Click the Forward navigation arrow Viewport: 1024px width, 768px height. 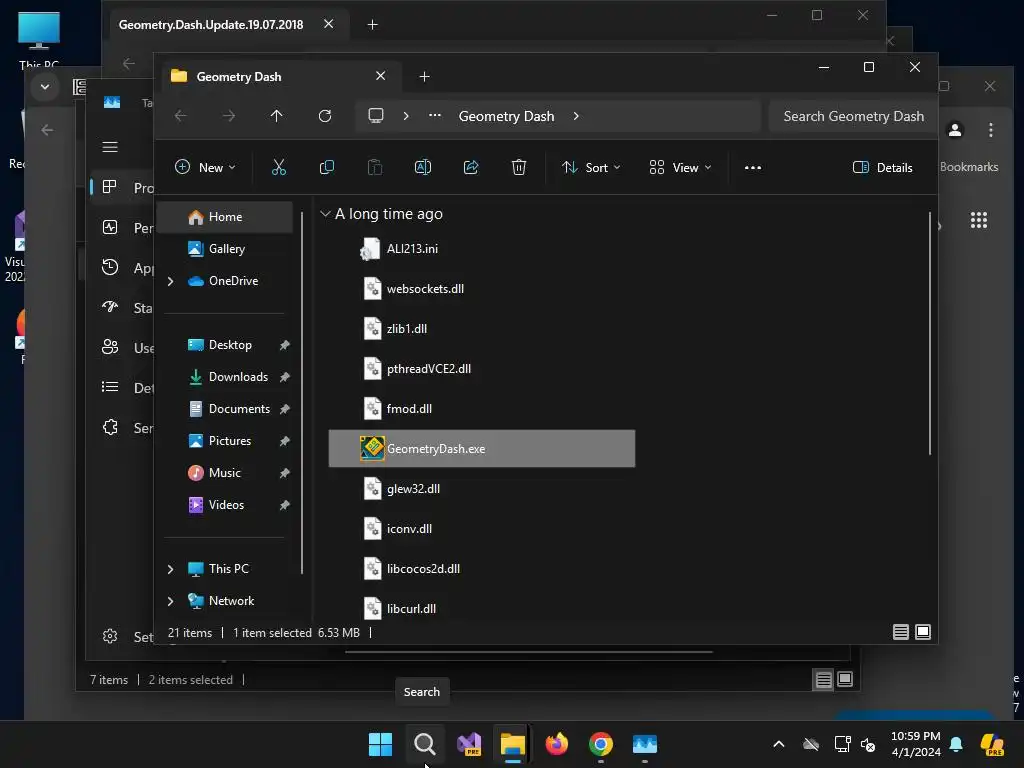pyautogui.click(x=229, y=116)
